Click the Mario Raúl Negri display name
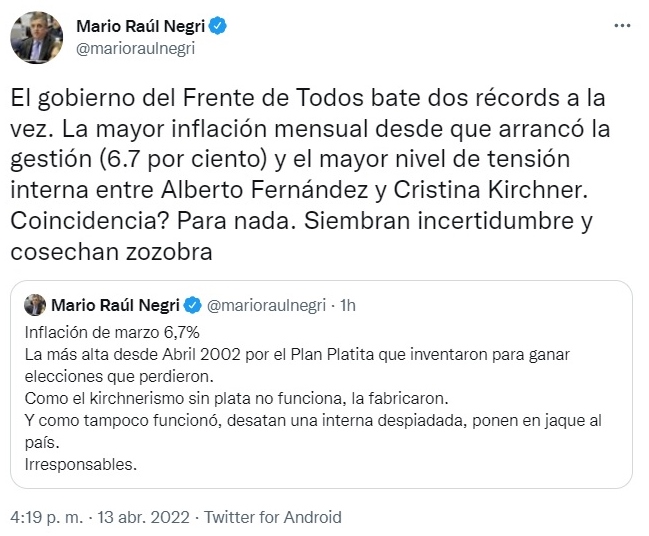Viewport: 649px width, 536px height. pyautogui.click(x=140, y=26)
